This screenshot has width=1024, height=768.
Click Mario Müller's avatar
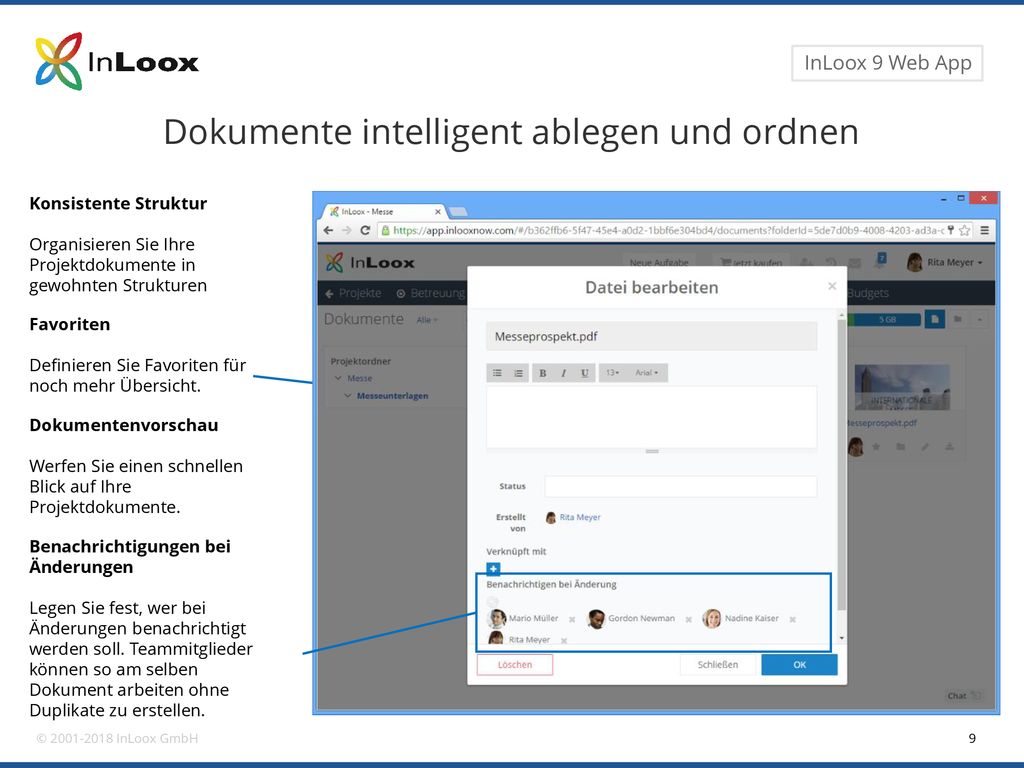497,618
